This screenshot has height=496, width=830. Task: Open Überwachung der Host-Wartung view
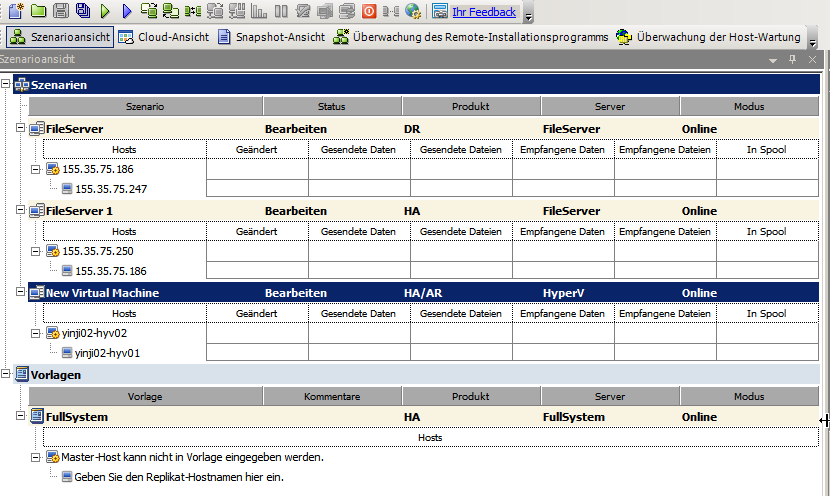click(x=708, y=38)
